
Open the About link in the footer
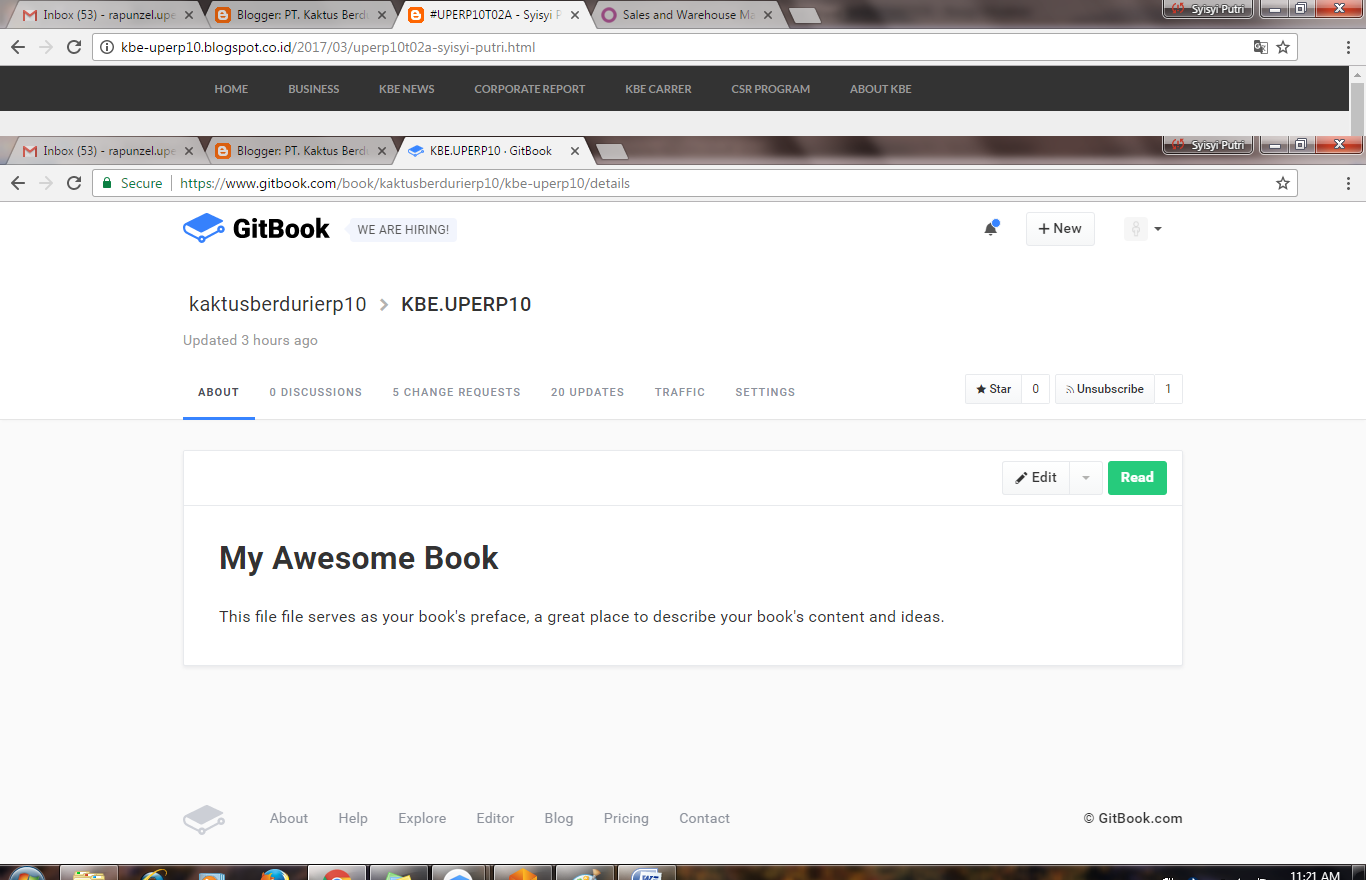pos(289,818)
